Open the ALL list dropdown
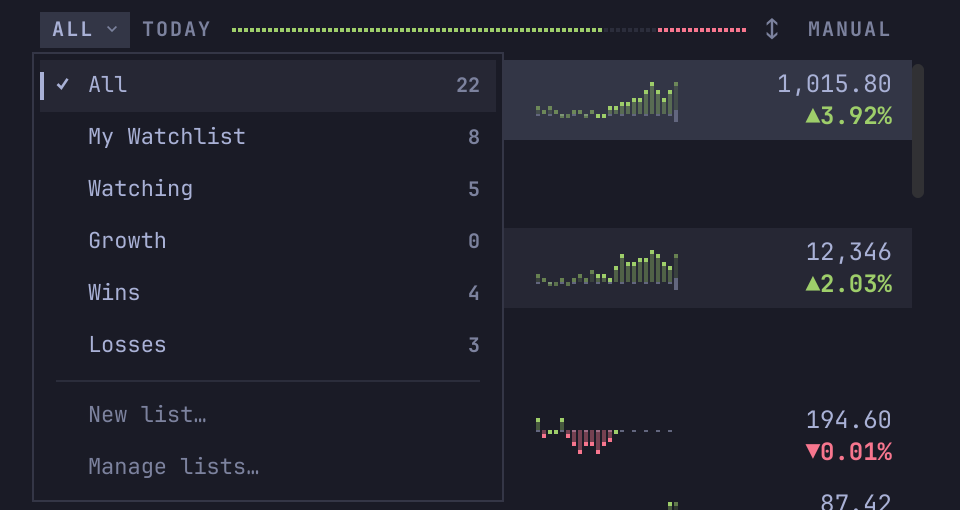The width and height of the screenshot is (960, 510). [84, 29]
